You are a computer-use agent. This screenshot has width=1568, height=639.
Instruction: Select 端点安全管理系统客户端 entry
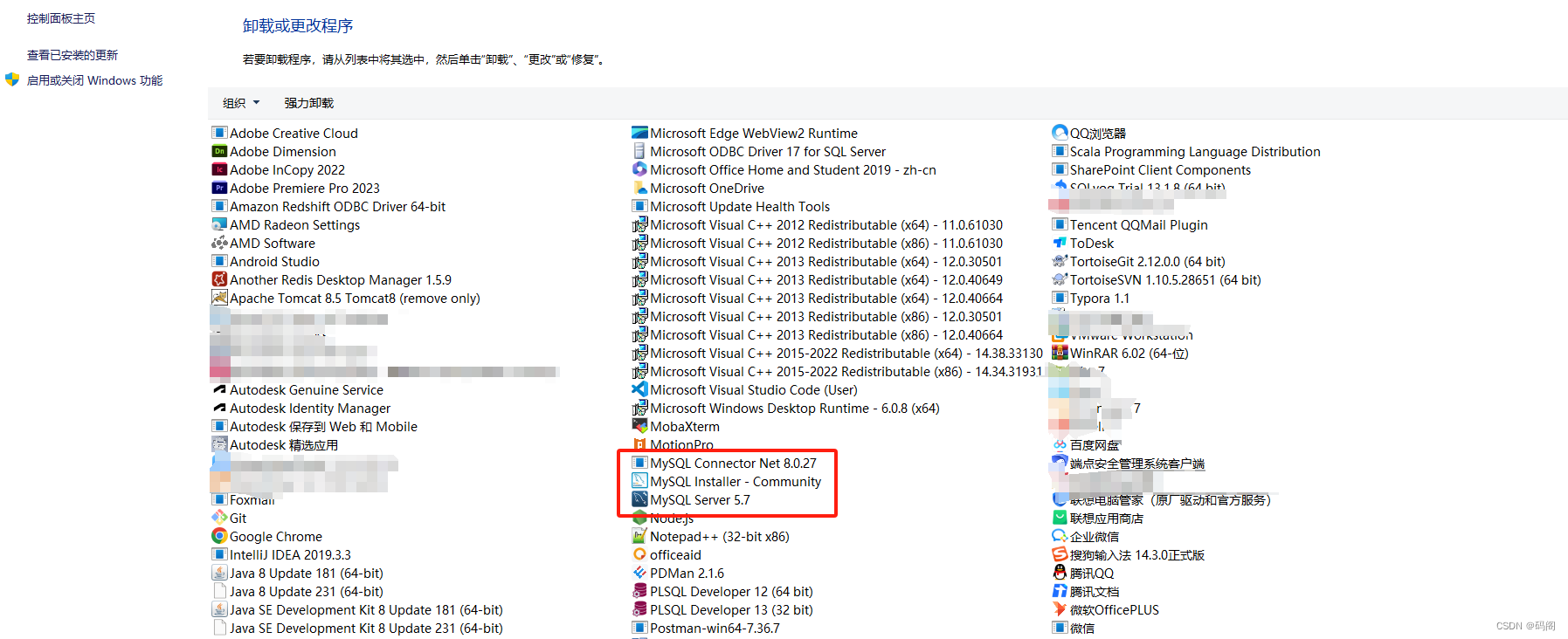click(1129, 463)
